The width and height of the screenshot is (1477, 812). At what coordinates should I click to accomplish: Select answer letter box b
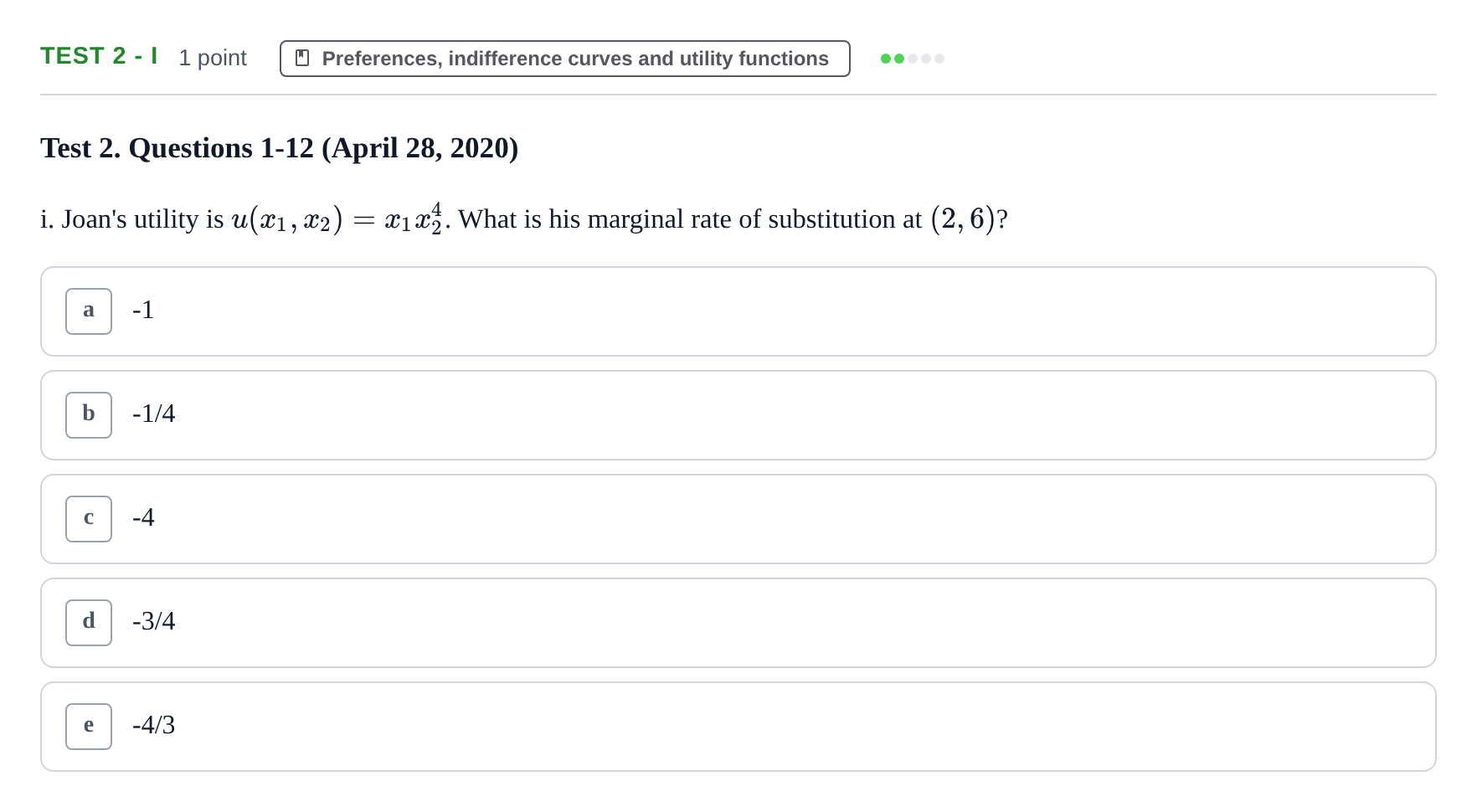pyautogui.click(x=89, y=415)
